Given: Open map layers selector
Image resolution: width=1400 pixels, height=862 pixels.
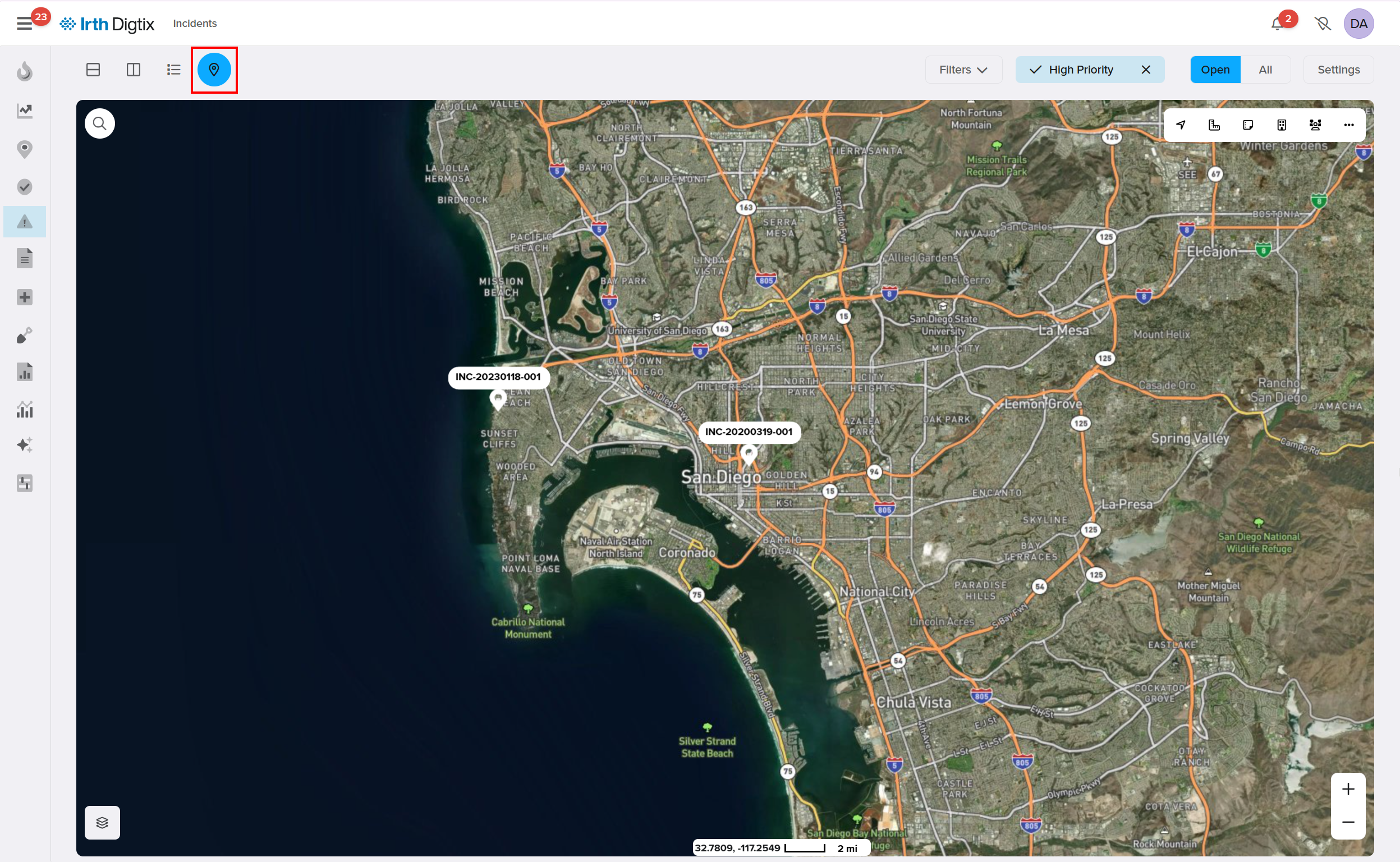Looking at the screenshot, I should (102, 822).
